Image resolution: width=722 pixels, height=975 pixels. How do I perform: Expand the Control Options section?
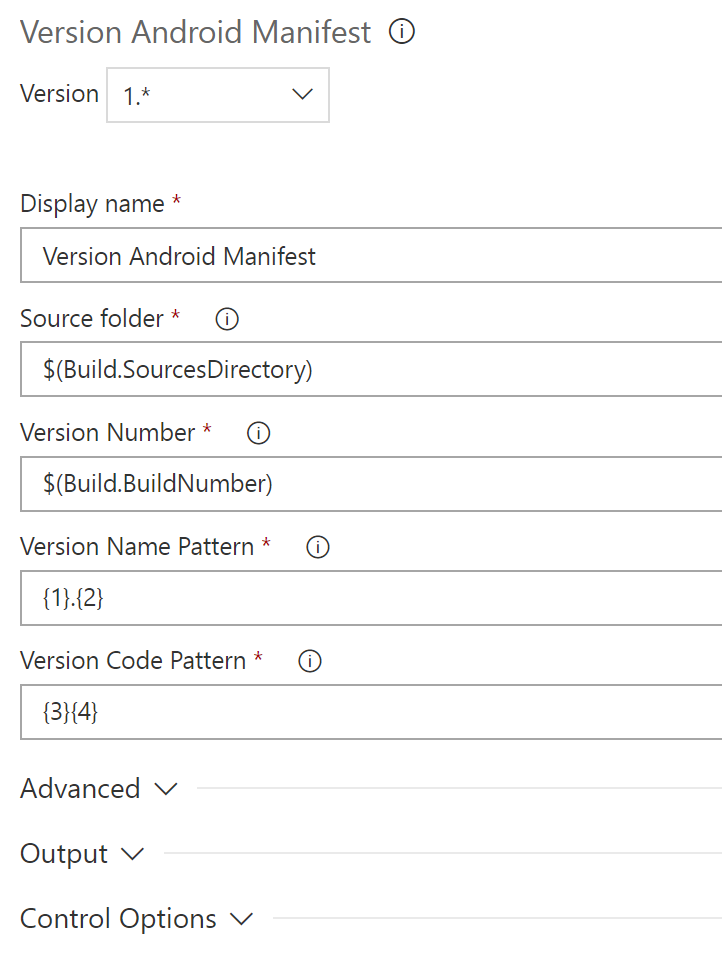point(118,919)
